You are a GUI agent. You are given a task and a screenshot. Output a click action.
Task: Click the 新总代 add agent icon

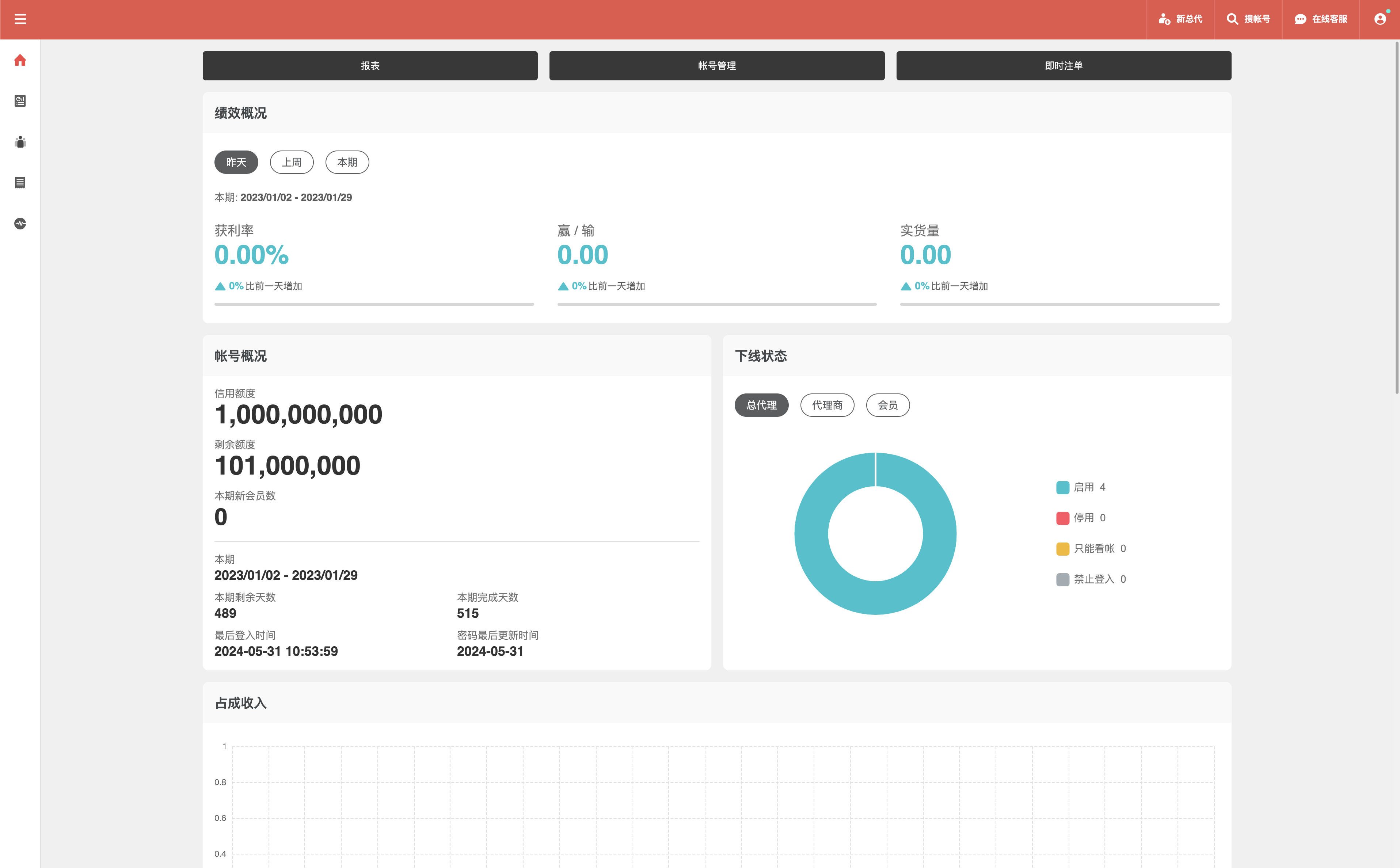pyautogui.click(x=1164, y=19)
